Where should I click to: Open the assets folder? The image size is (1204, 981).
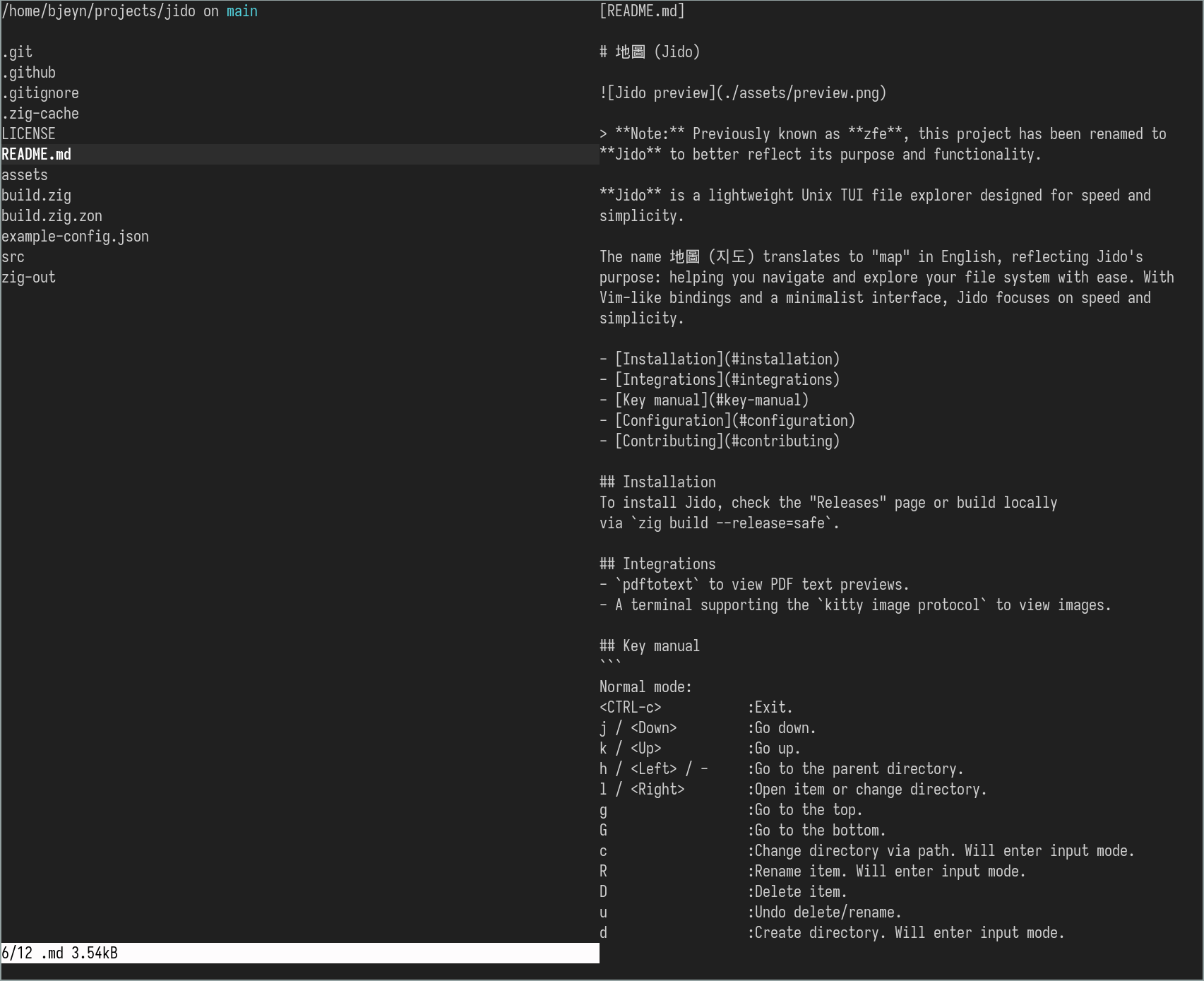25,175
